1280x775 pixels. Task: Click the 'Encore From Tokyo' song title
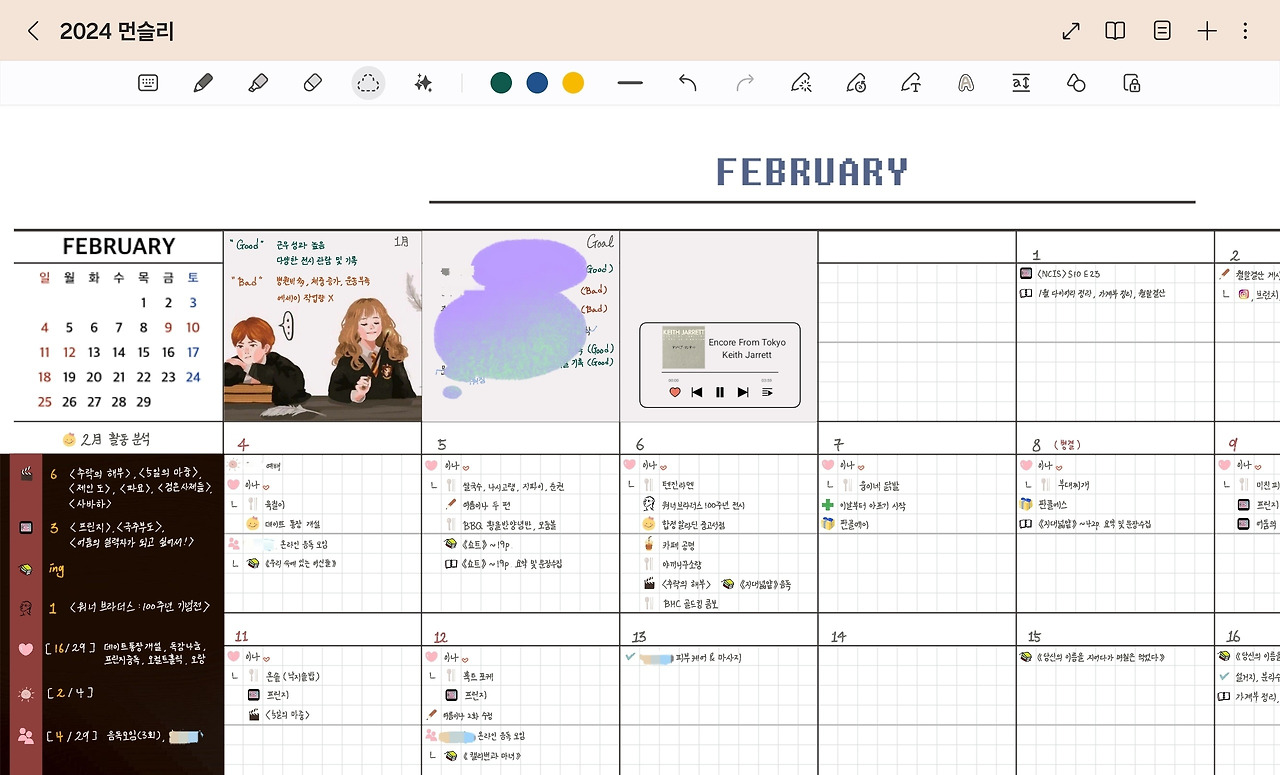click(747, 342)
